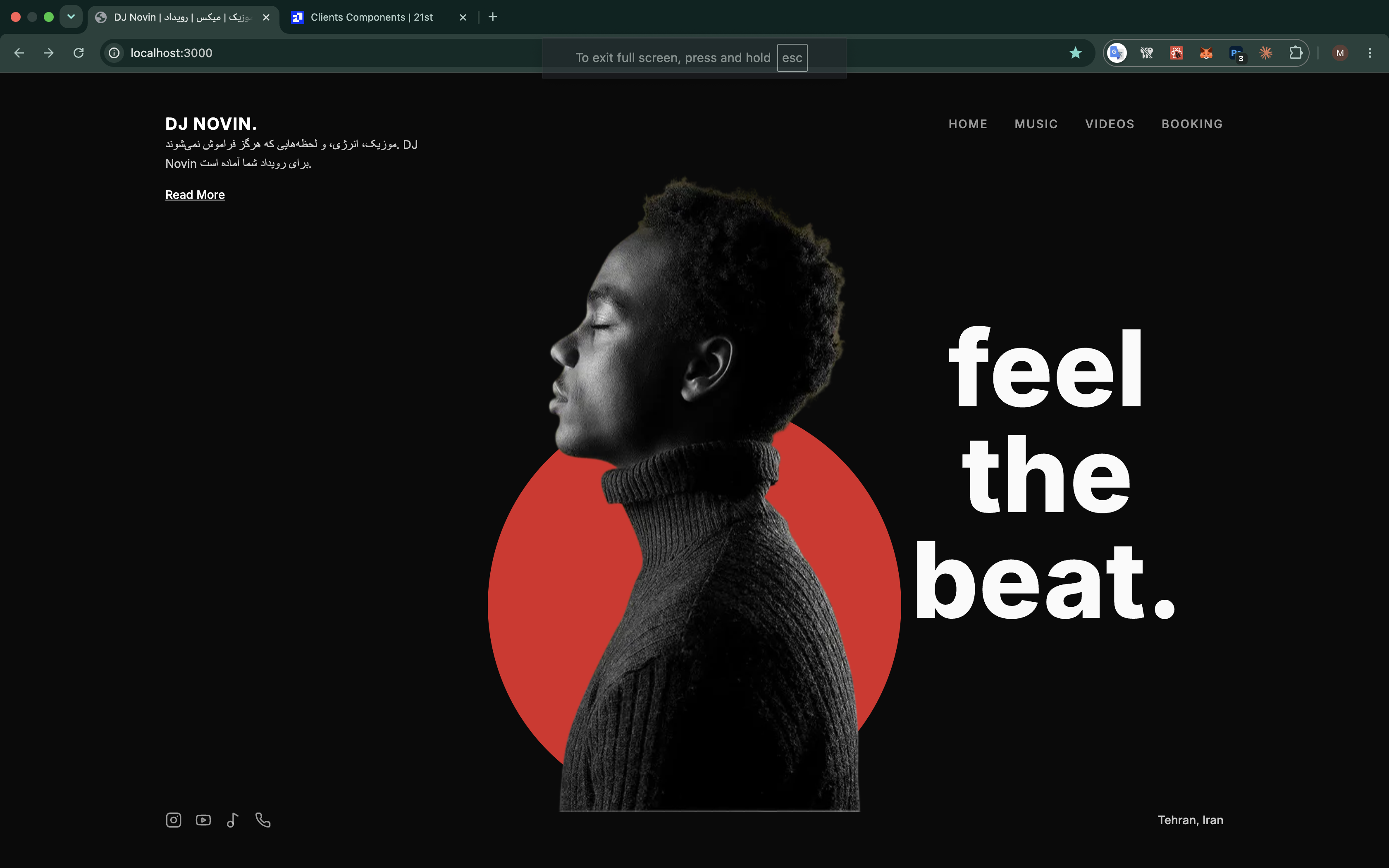Open the red square extension icon

click(x=1177, y=53)
